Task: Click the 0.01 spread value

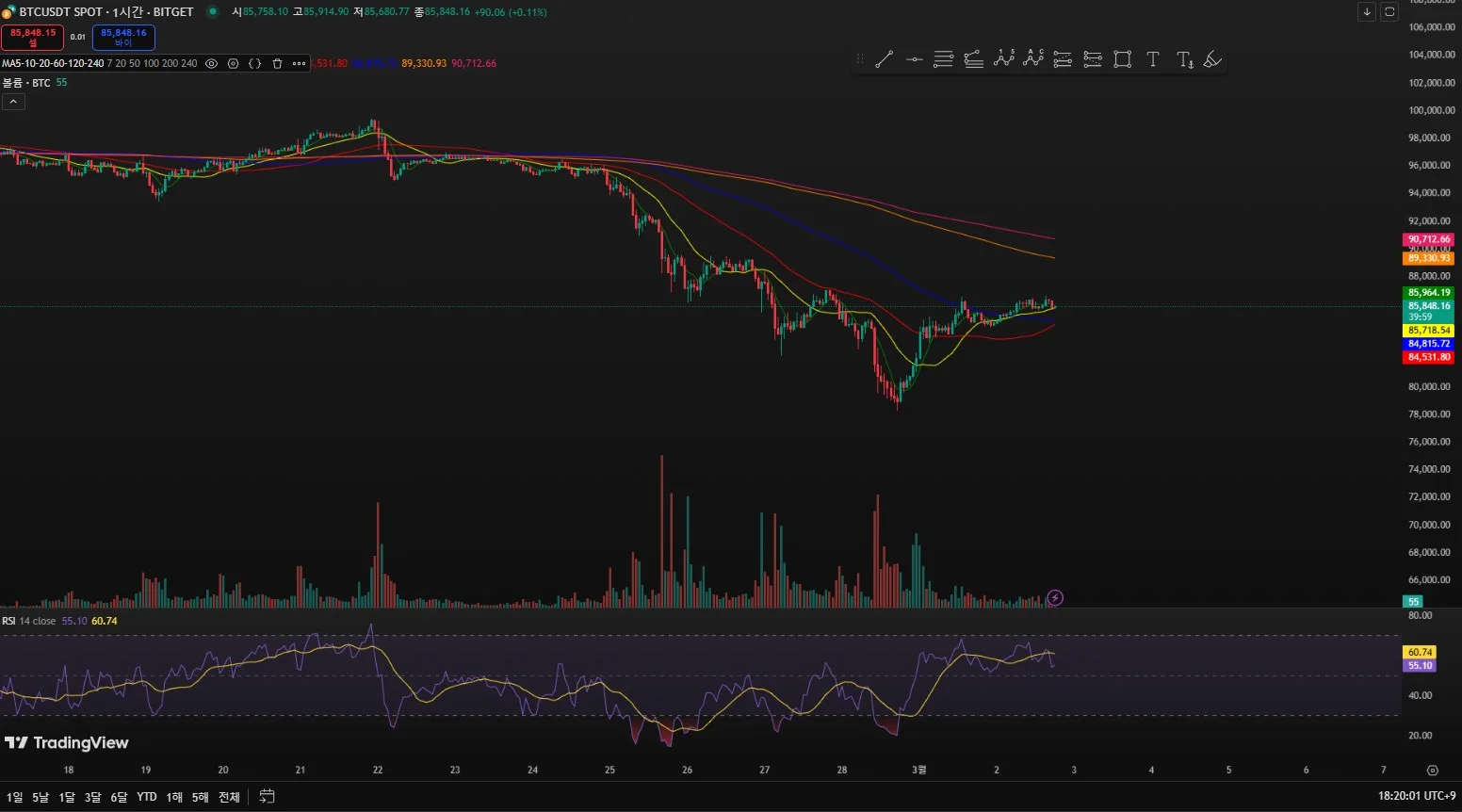Action: [78, 38]
